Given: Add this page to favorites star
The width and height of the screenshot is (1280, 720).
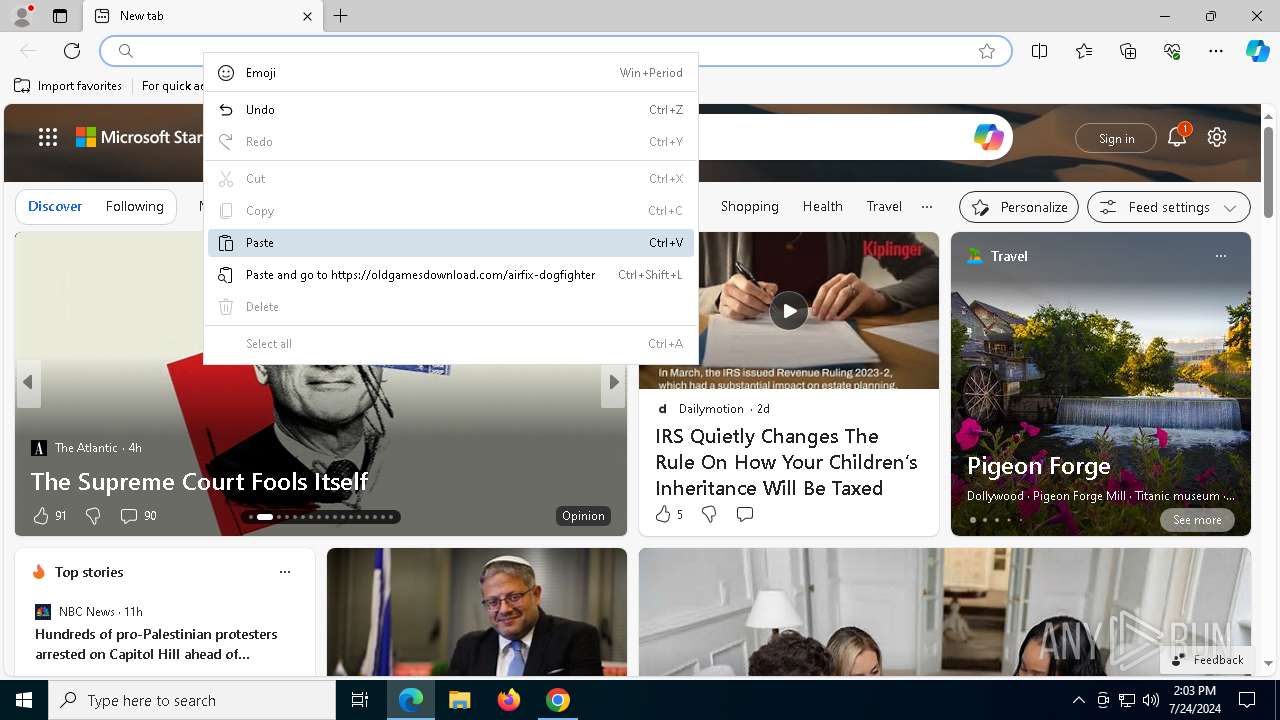Looking at the screenshot, I should tap(987, 51).
